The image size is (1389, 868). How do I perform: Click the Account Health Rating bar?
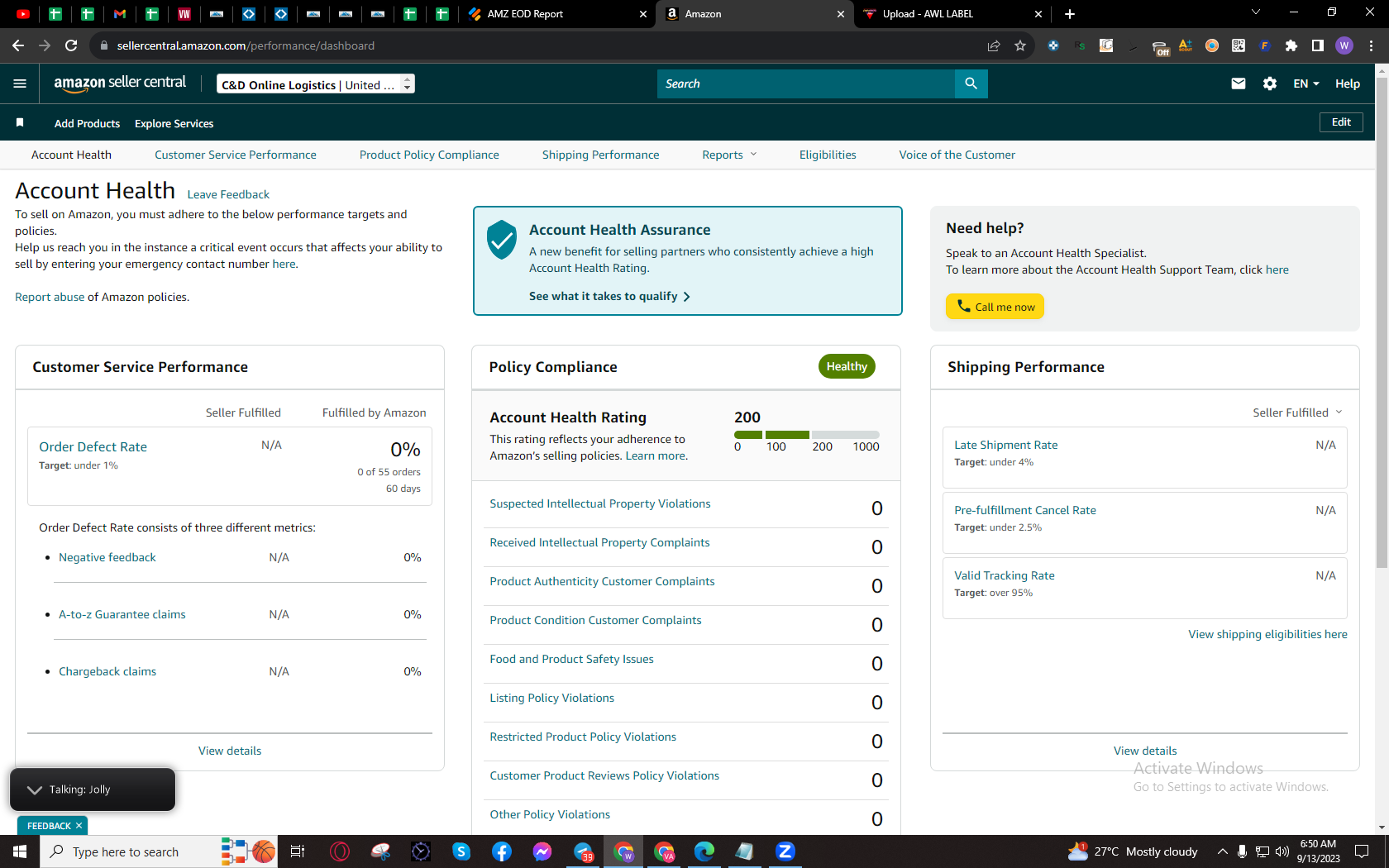[806, 435]
